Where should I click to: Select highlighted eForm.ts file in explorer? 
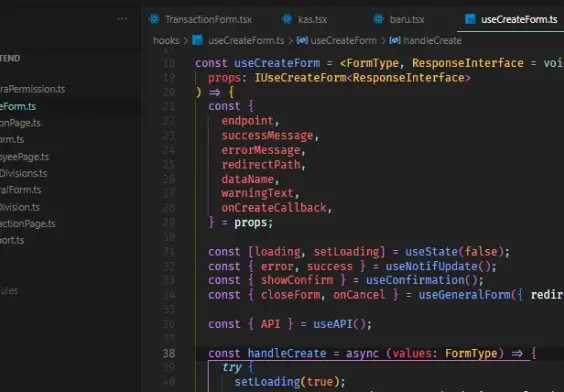tap(18, 106)
